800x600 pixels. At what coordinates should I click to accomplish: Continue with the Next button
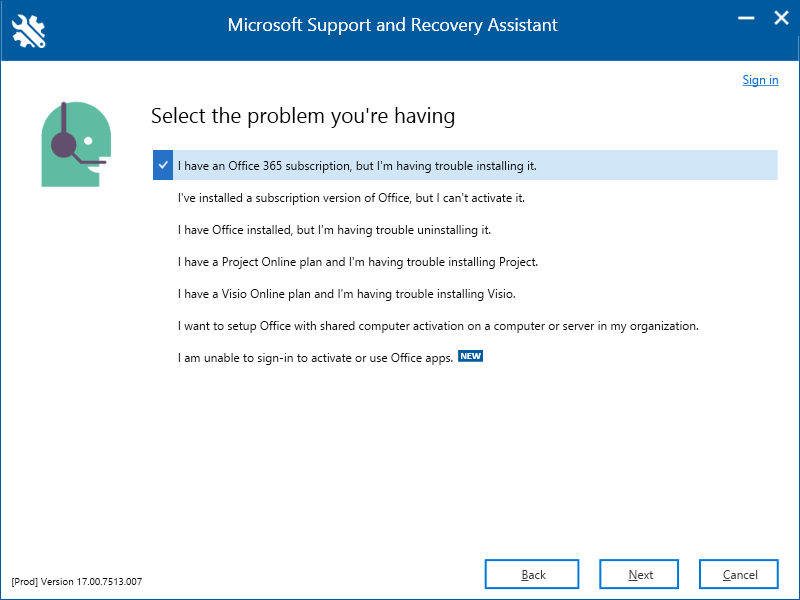point(639,574)
